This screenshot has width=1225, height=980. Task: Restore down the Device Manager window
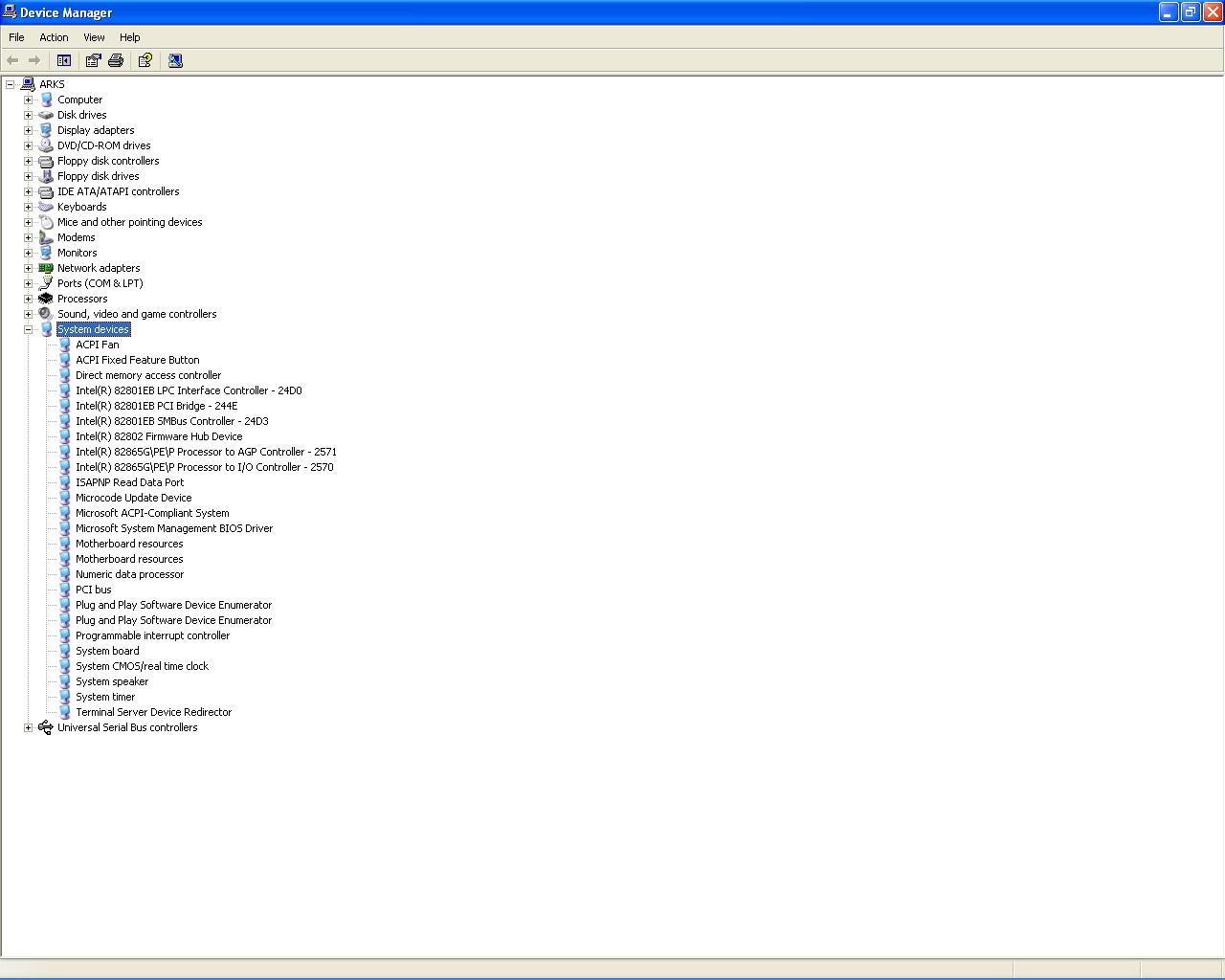pos(1191,11)
